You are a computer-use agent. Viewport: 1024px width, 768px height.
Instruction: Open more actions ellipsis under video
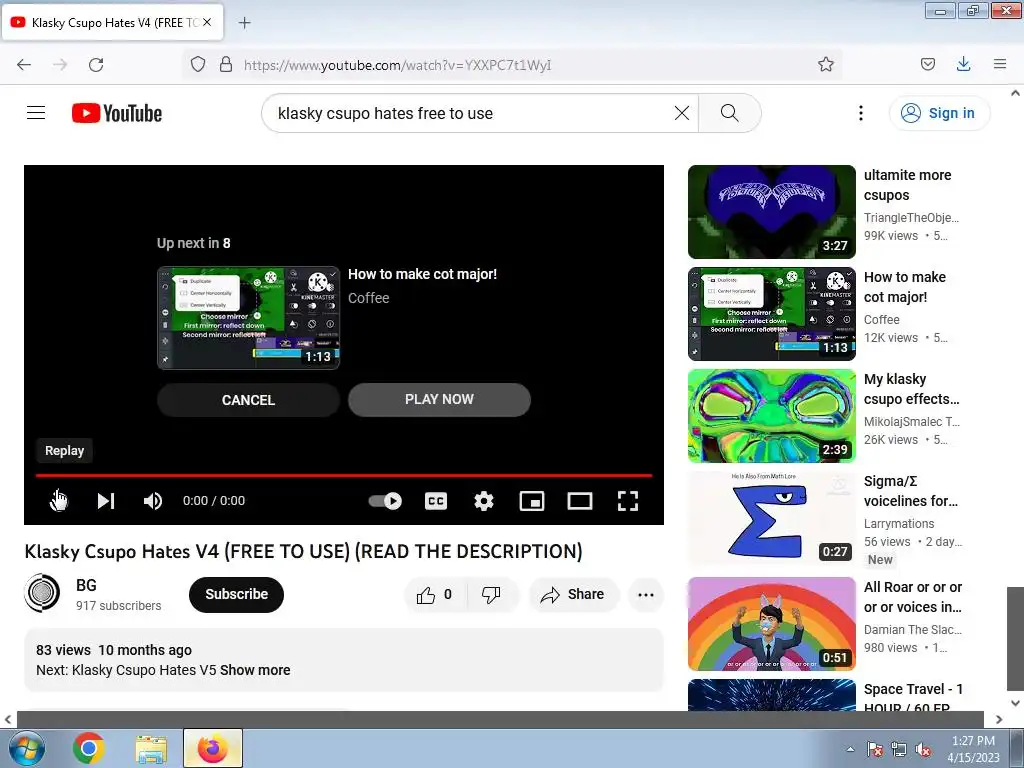646,594
